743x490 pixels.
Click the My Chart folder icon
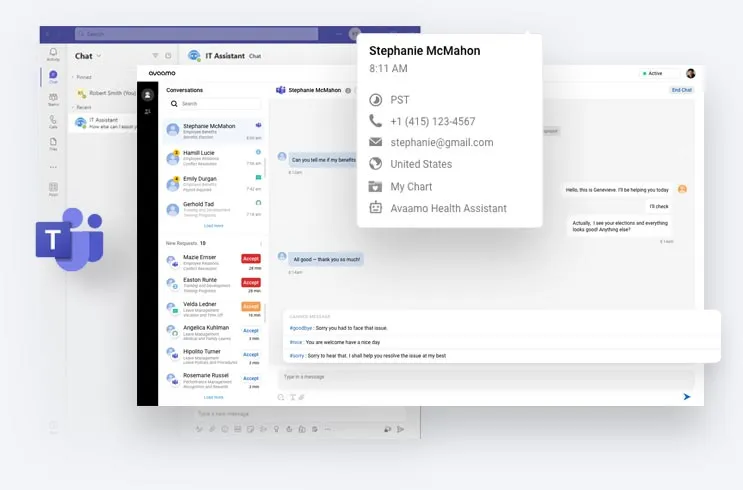click(x=376, y=186)
